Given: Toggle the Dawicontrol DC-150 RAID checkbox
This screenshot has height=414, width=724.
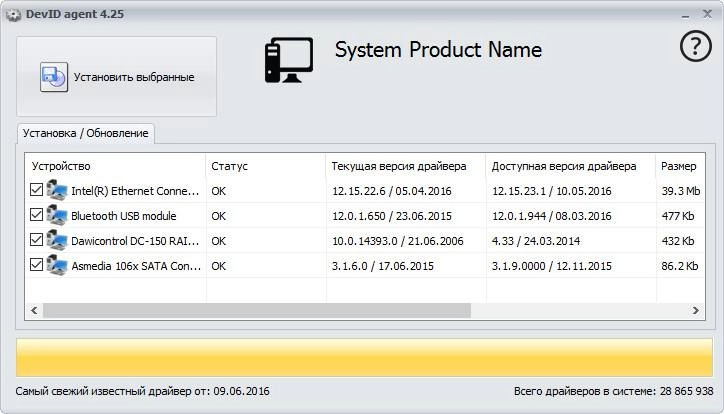Looking at the screenshot, I should pyautogui.click(x=36, y=240).
